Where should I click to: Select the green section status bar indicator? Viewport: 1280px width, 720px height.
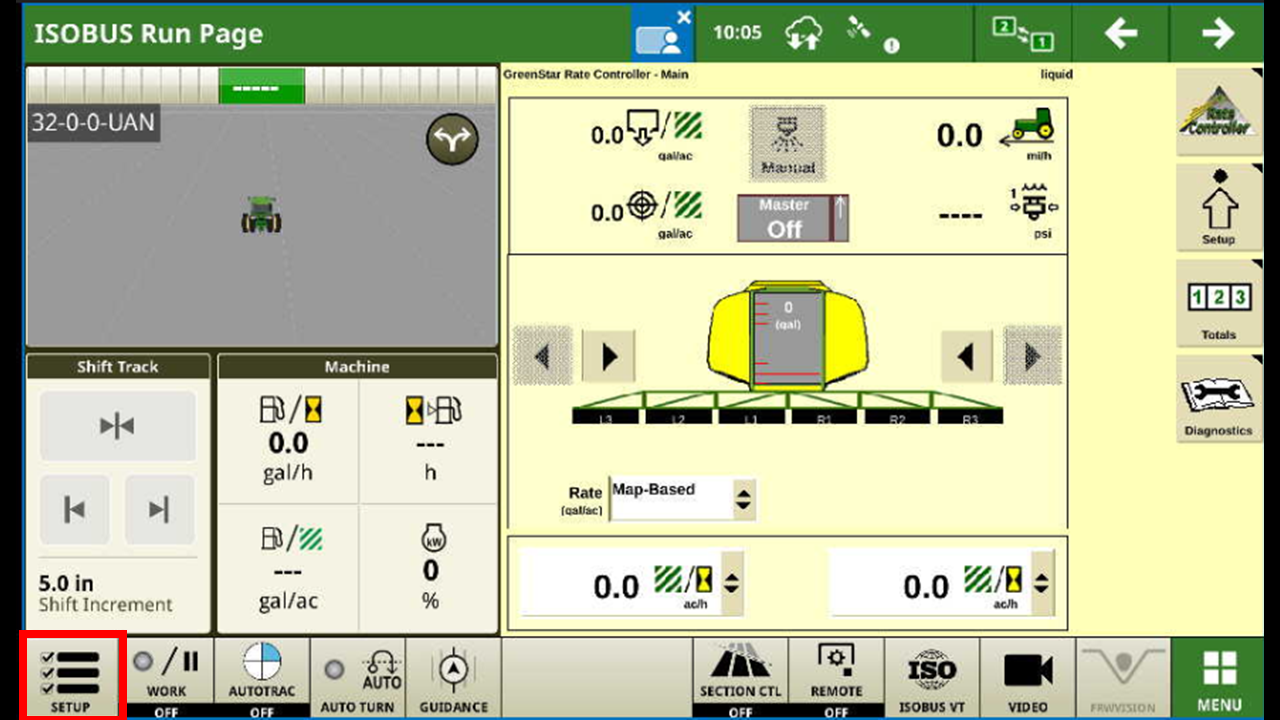[x=262, y=87]
